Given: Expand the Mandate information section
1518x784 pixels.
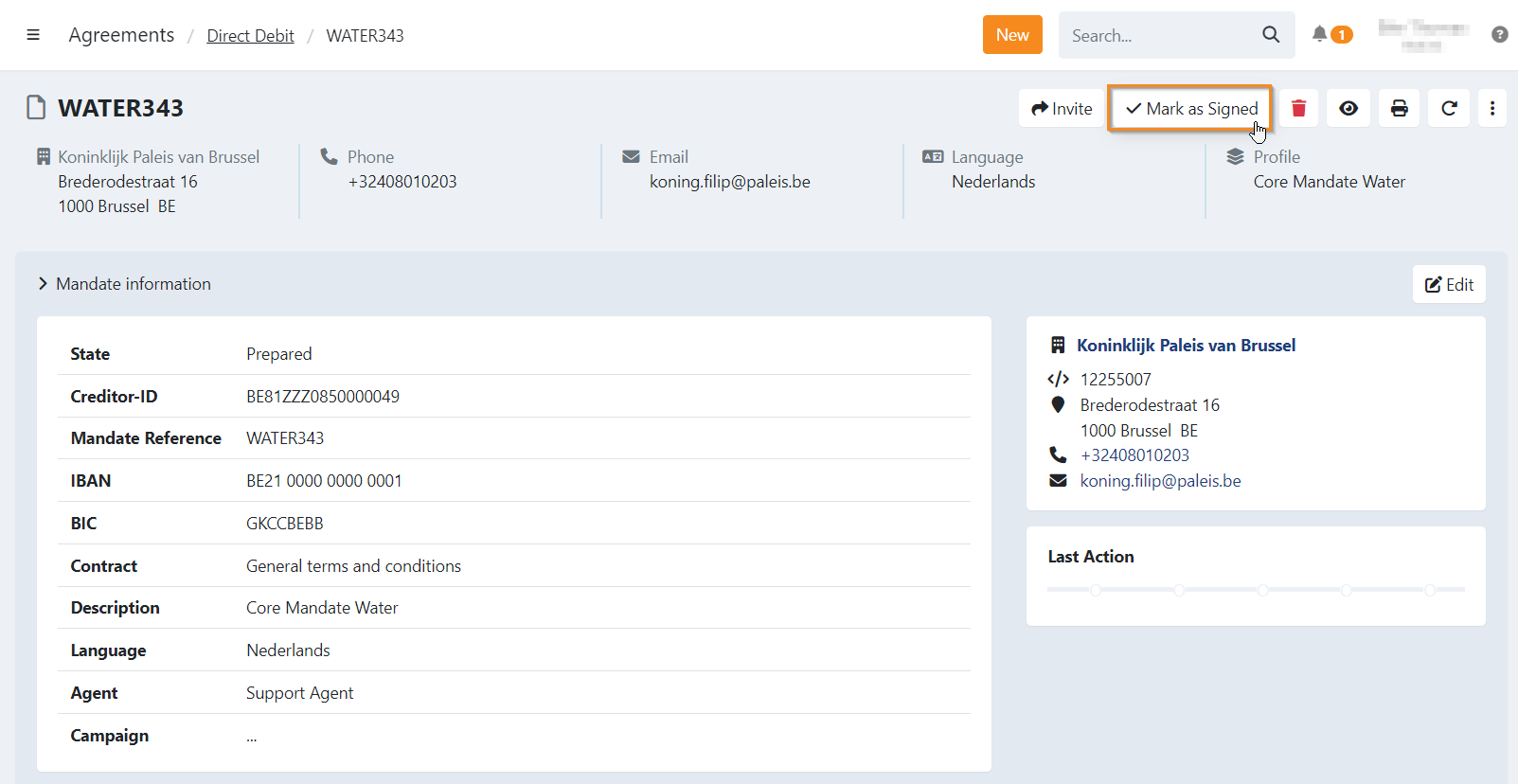Looking at the screenshot, I should coord(124,284).
